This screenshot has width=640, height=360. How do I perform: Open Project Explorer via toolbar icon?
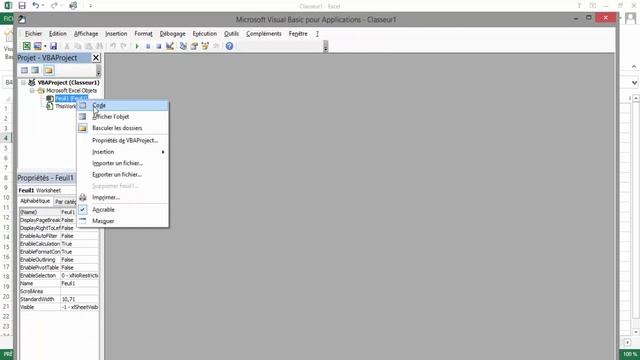pyautogui.click(x=183, y=46)
